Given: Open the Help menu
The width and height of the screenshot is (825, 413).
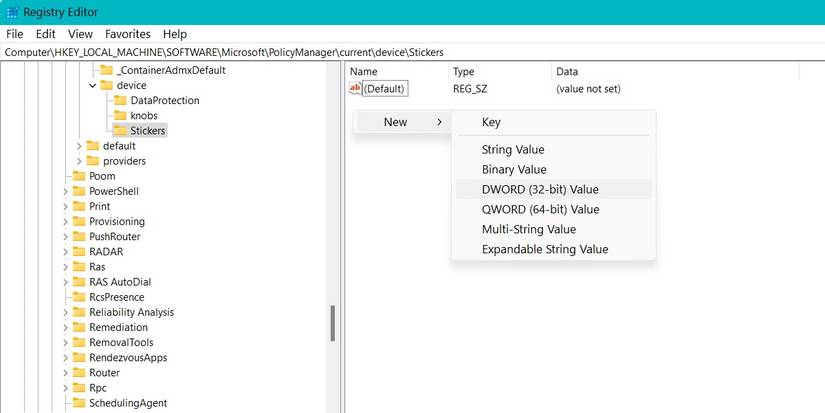Looking at the screenshot, I should click(x=175, y=34).
